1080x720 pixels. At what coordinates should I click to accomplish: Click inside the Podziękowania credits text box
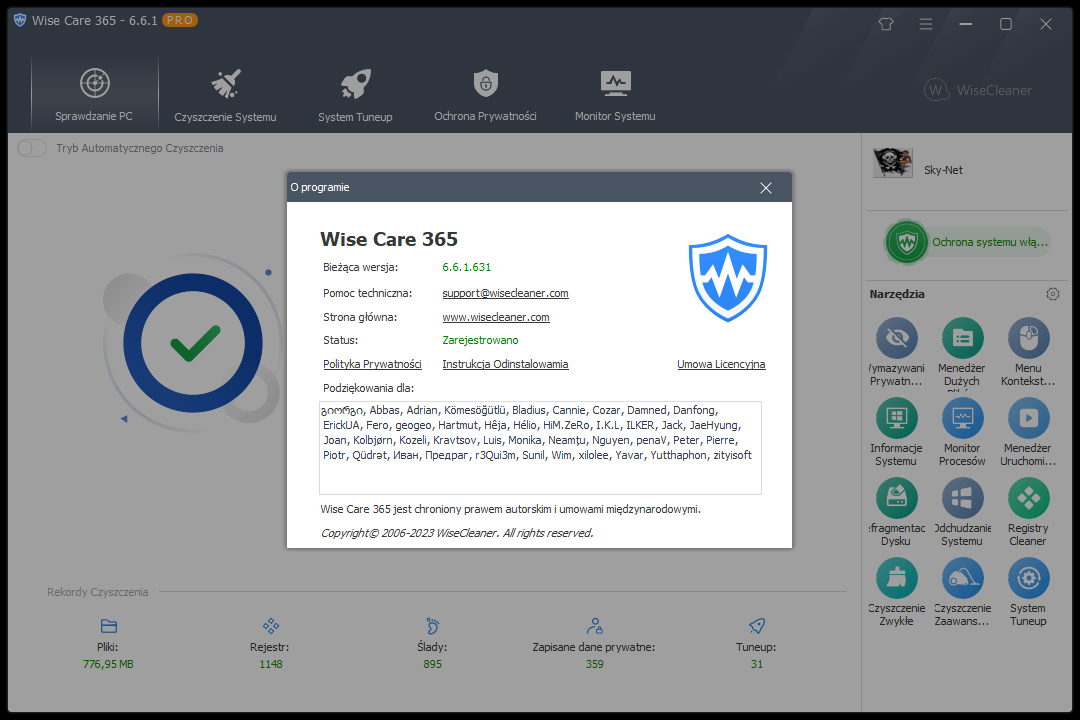point(540,448)
